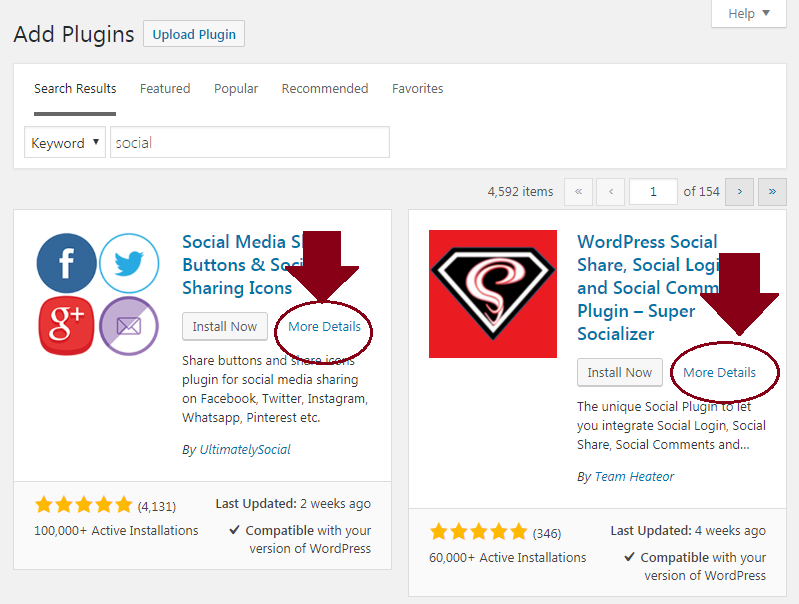Click the star rating of Super Socializer
799x604 pixels.
(478, 531)
